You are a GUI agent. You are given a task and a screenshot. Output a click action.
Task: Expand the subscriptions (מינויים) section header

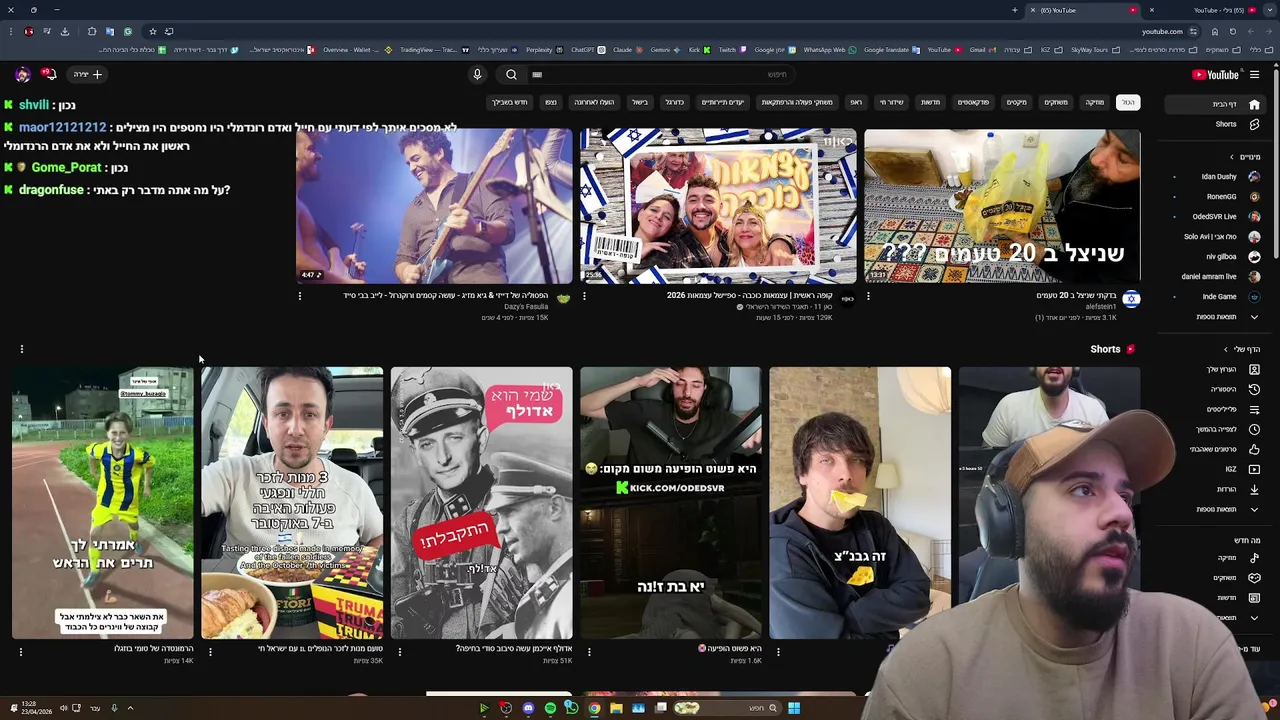coord(1245,157)
